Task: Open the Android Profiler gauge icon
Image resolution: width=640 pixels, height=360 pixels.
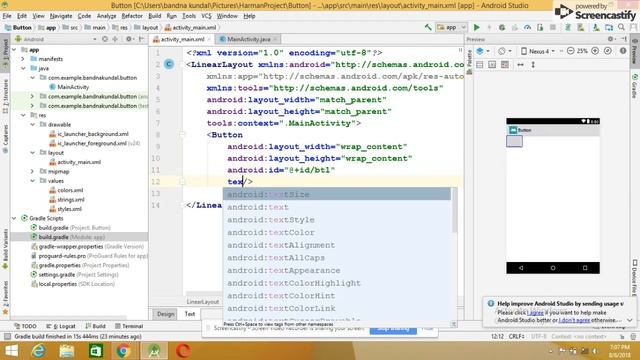Action: (x=527, y=27)
